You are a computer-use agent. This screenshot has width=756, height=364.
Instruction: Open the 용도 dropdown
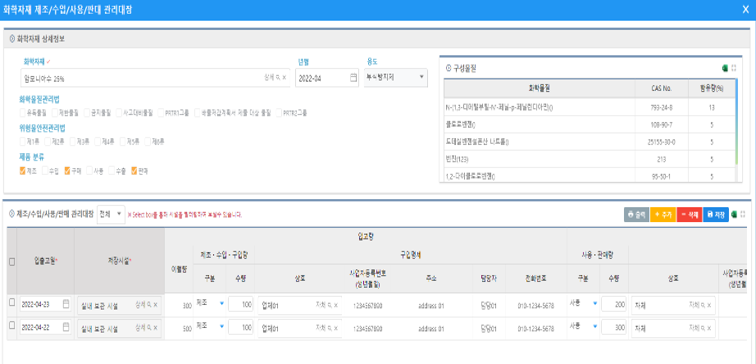pyautogui.click(x=395, y=77)
